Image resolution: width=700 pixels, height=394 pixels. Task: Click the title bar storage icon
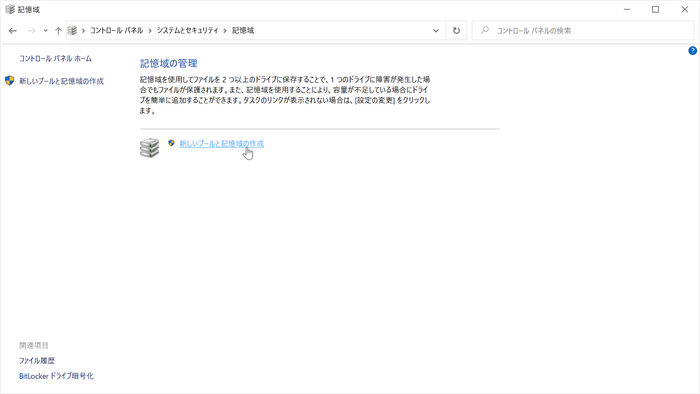(x=10, y=9)
